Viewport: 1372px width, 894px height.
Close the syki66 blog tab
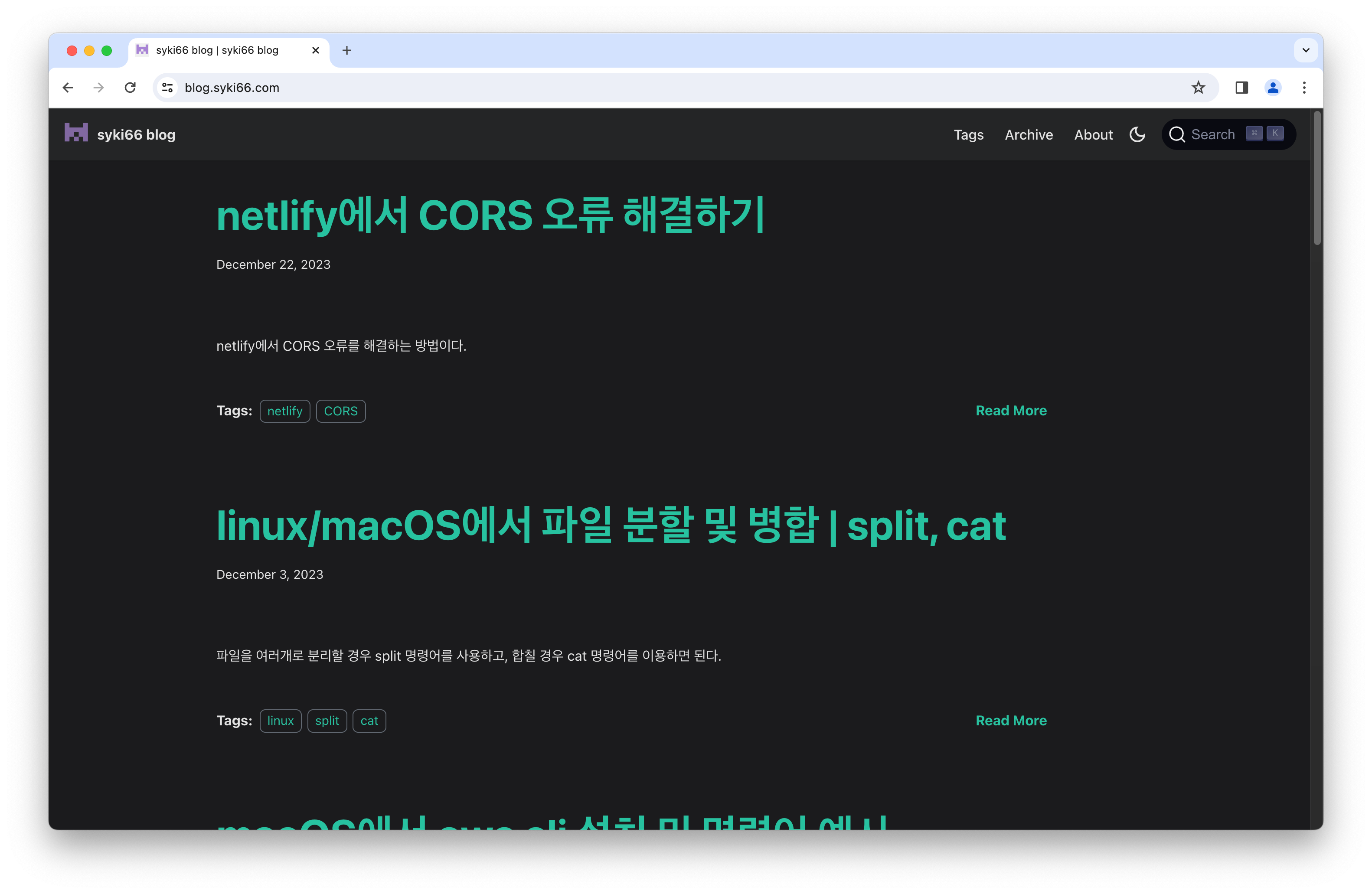point(315,51)
